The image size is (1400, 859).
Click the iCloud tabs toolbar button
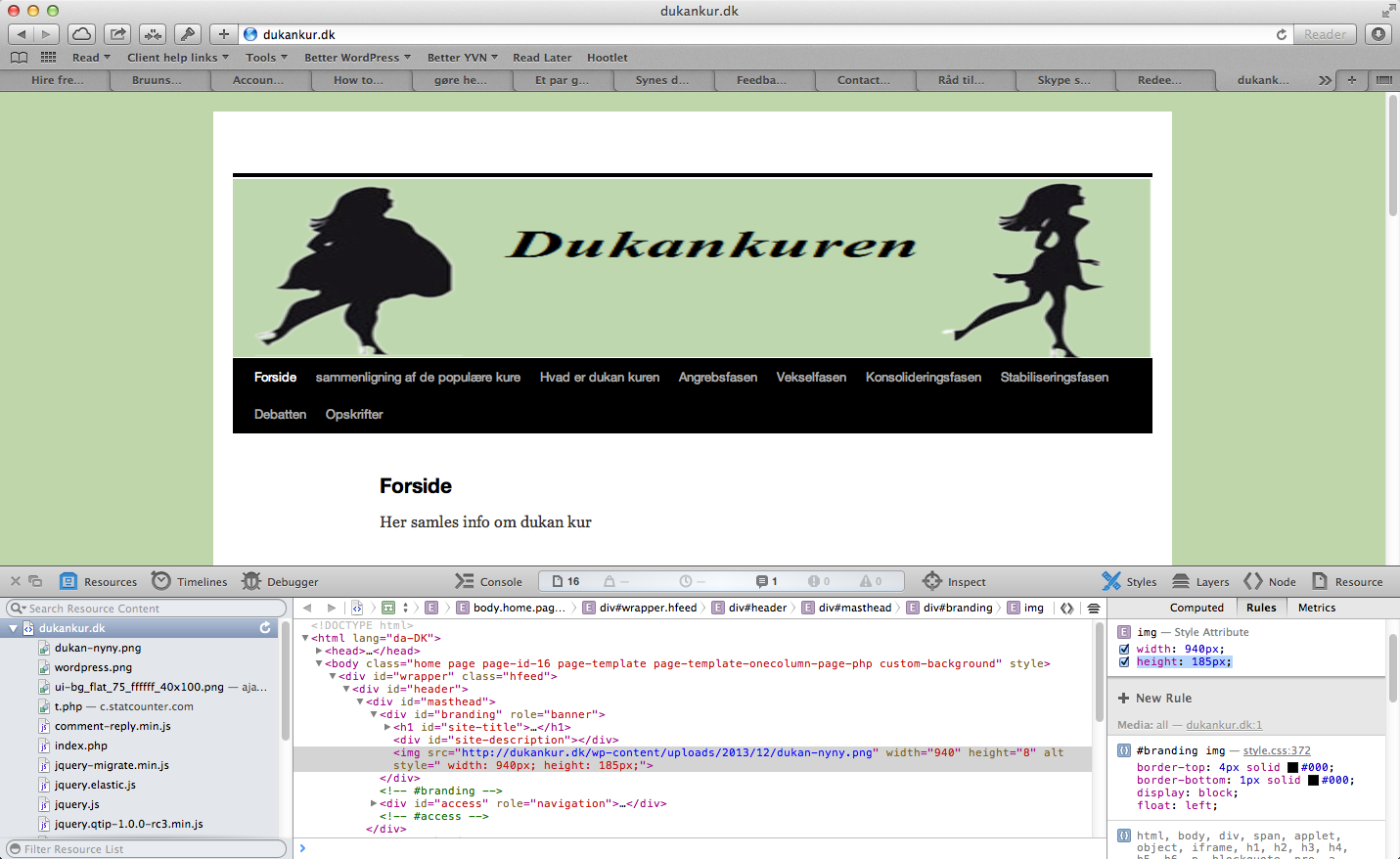81,34
